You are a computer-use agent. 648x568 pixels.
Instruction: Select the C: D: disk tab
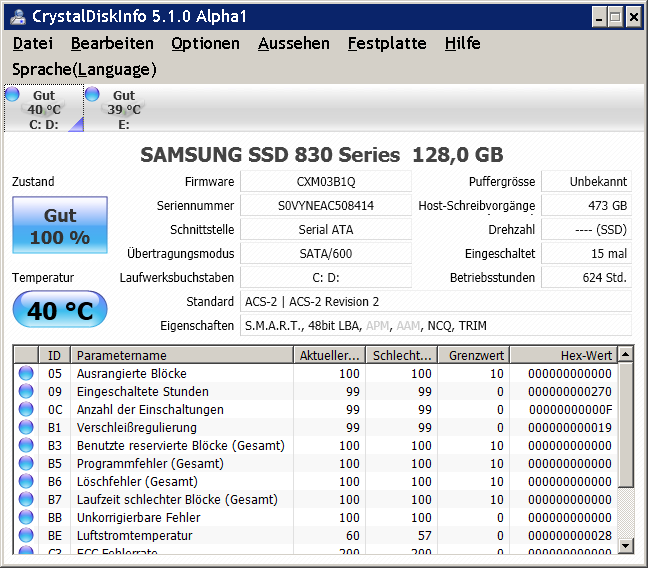click(x=44, y=108)
